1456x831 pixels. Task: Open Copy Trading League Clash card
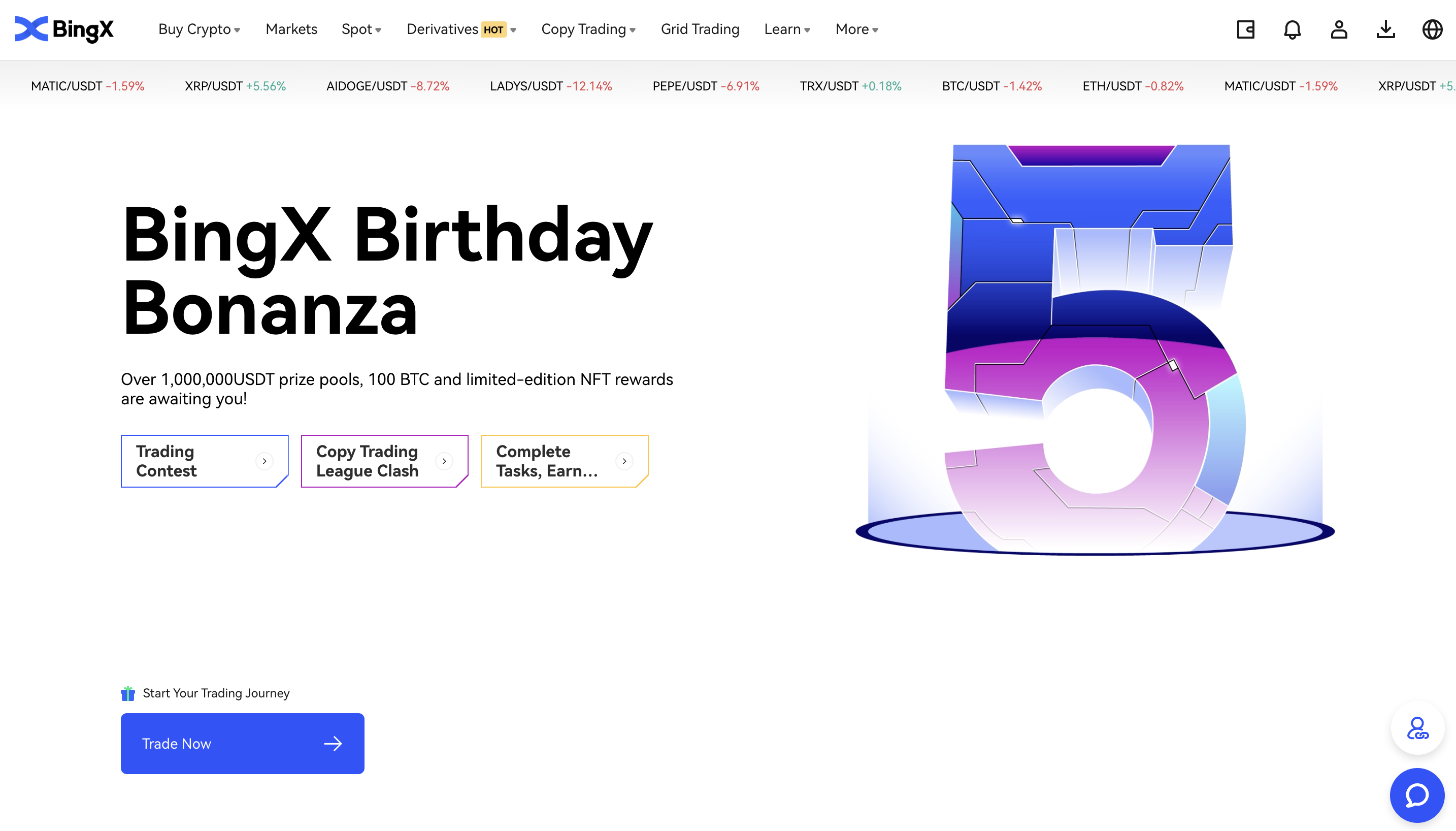coord(384,461)
